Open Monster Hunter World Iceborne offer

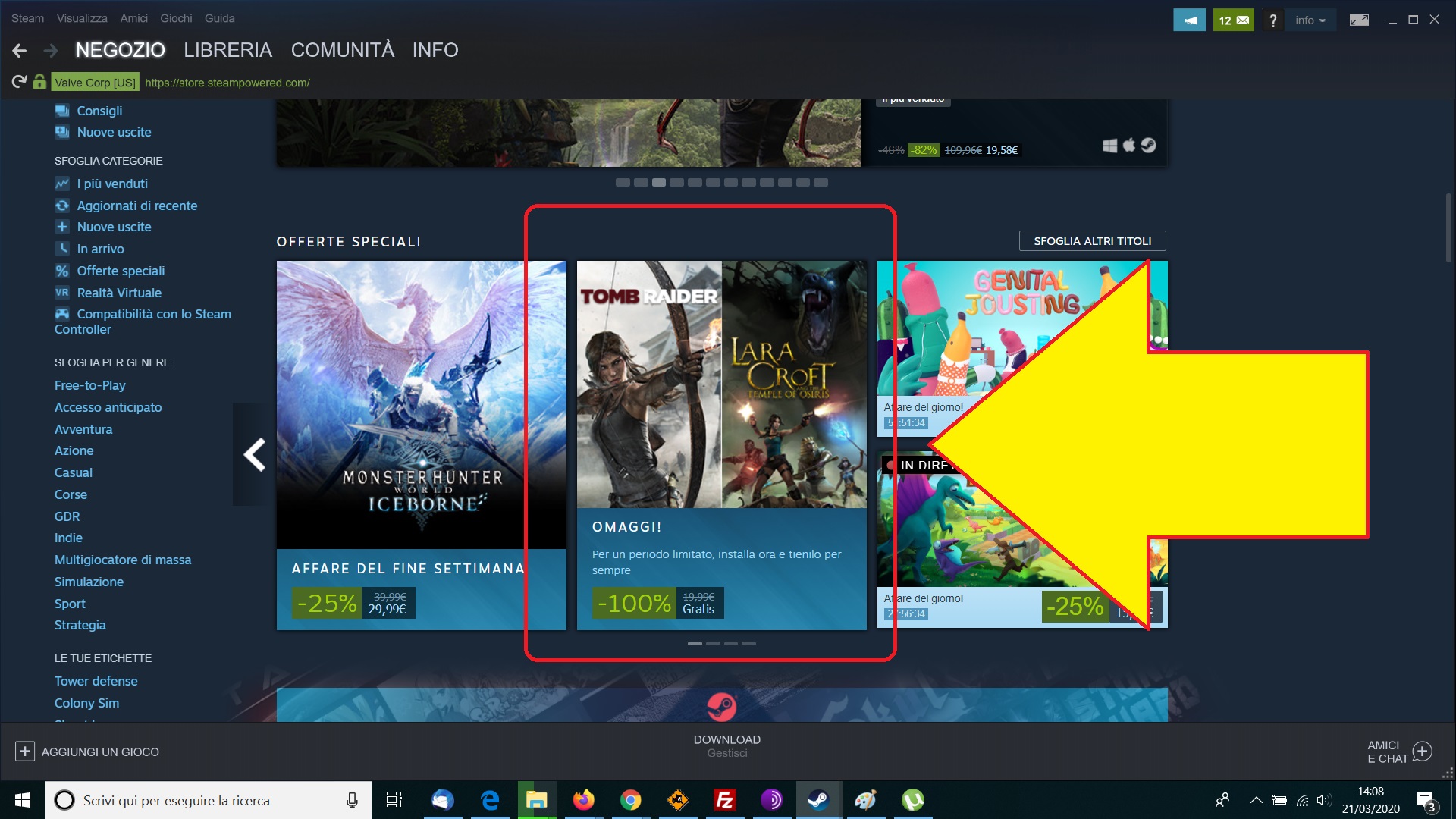[x=421, y=445]
